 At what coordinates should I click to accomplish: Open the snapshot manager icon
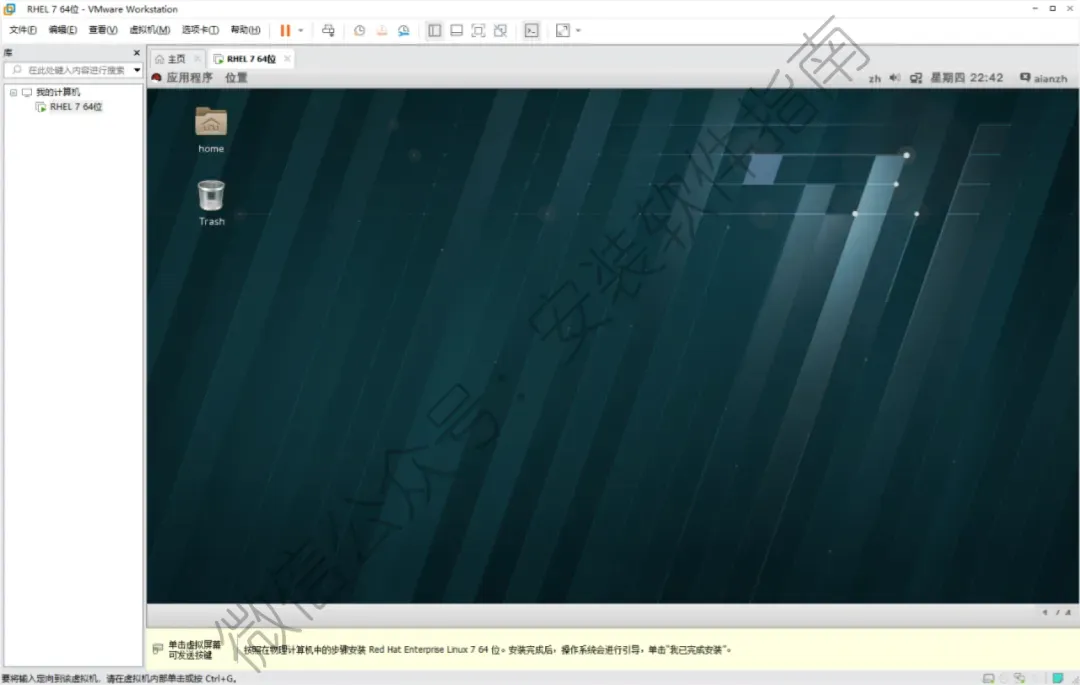coord(404,30)
